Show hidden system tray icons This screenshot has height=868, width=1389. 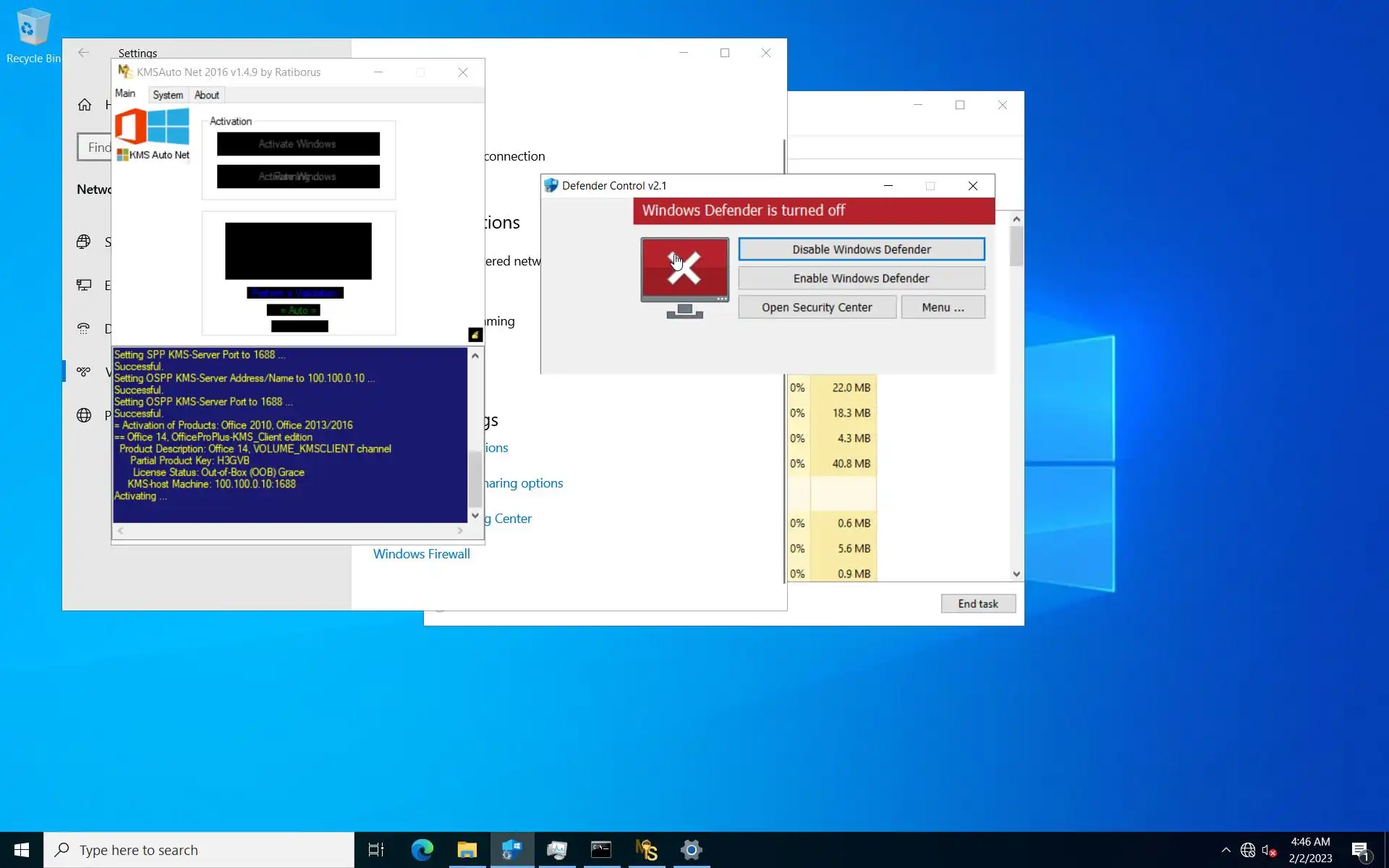point(1226,850)
